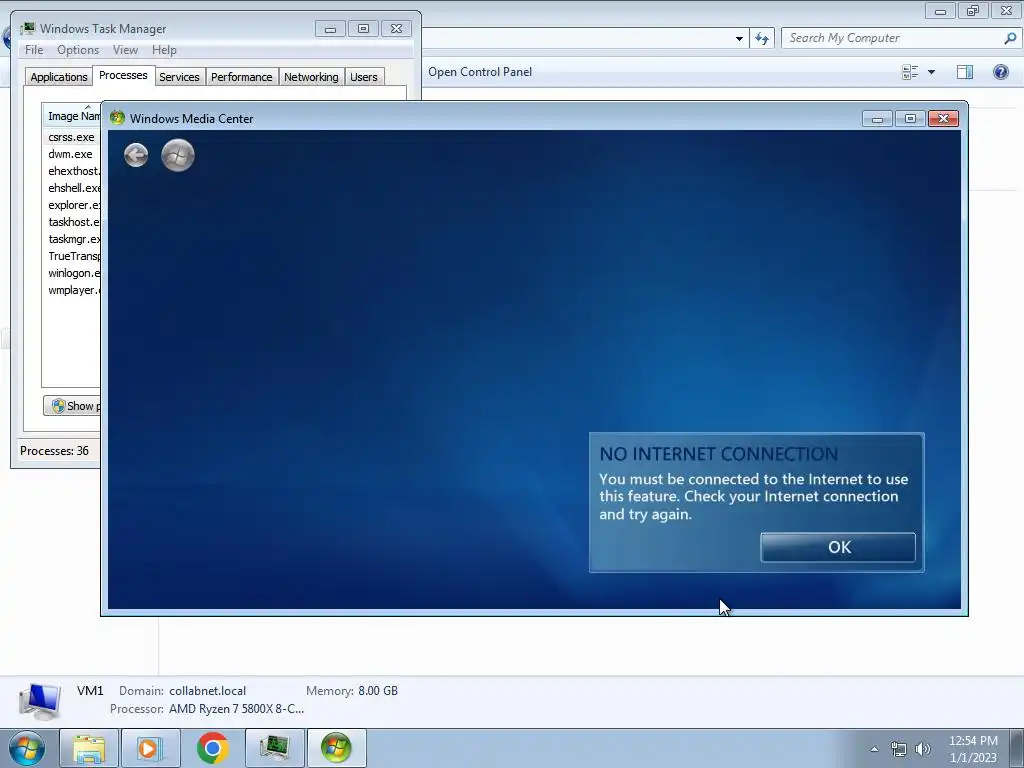Toggle the Explorer preview pane
The height and width of the screenshot is (768, 1024).
[965, 72]
